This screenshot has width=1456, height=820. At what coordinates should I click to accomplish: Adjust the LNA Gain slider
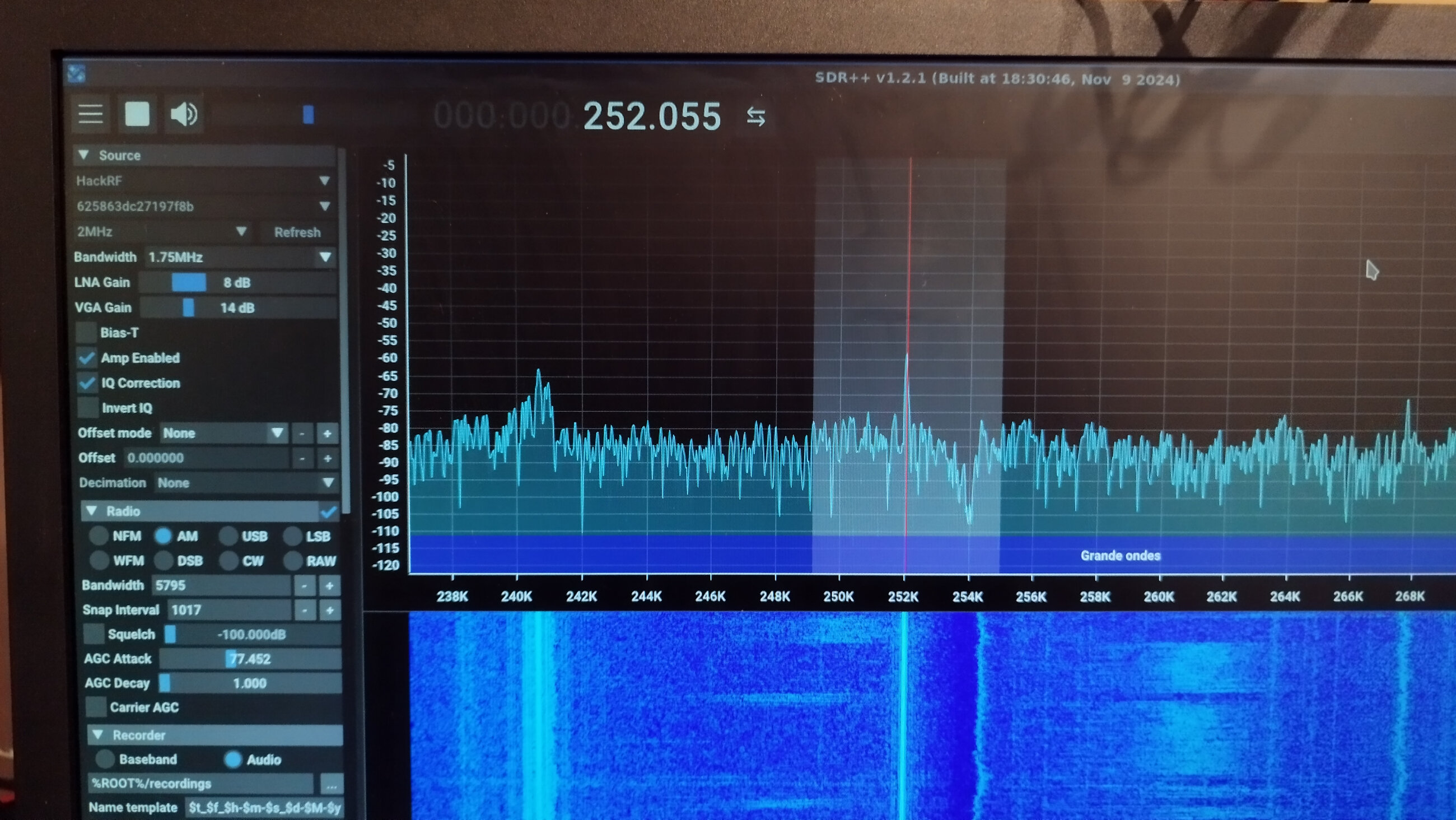click(189, 282)
